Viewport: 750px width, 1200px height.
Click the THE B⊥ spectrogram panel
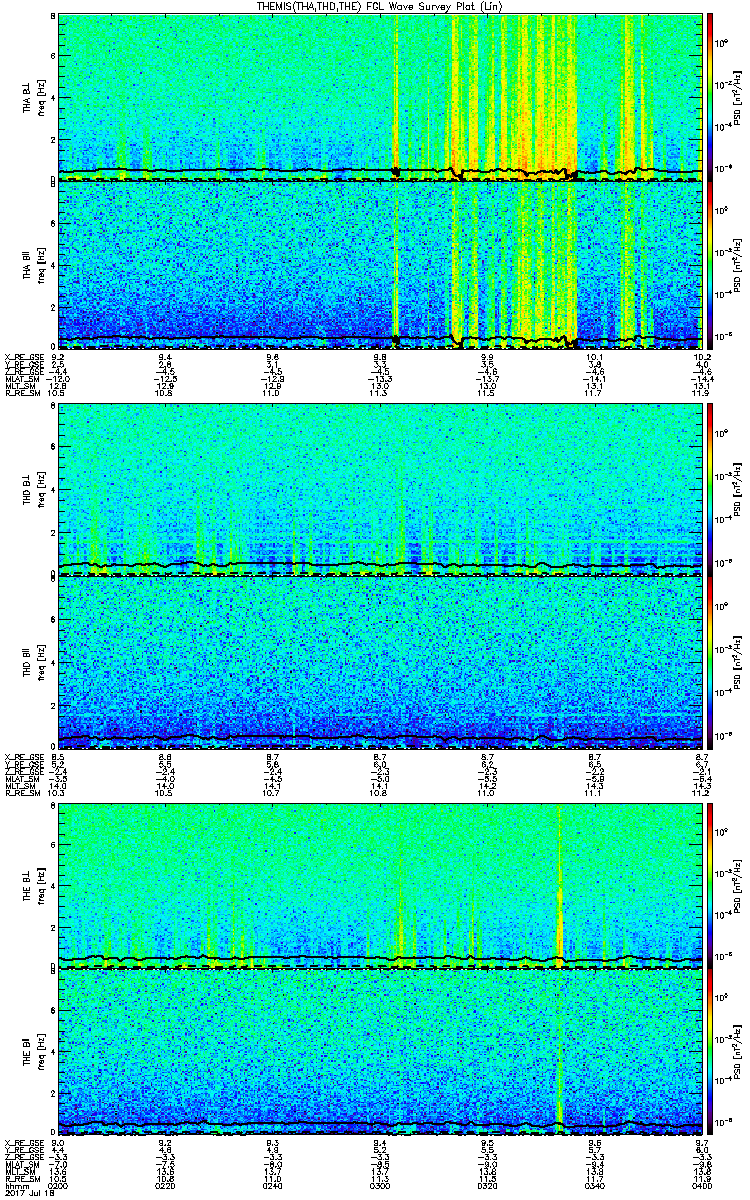[380, 884]
